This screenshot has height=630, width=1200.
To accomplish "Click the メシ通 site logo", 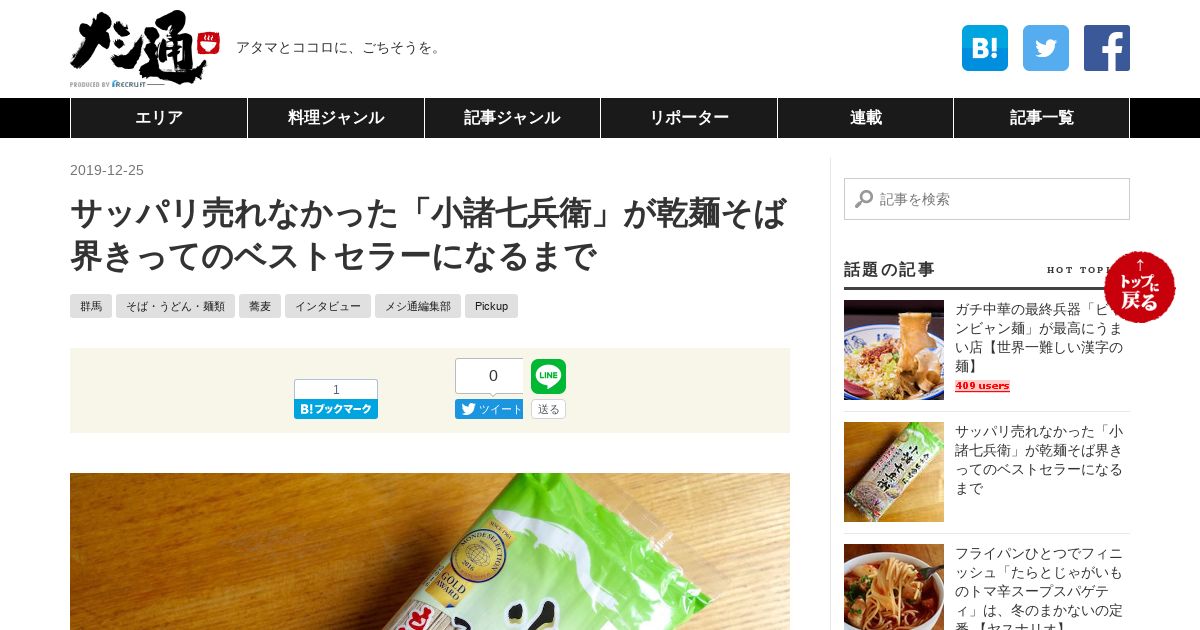I will (145, 49).
